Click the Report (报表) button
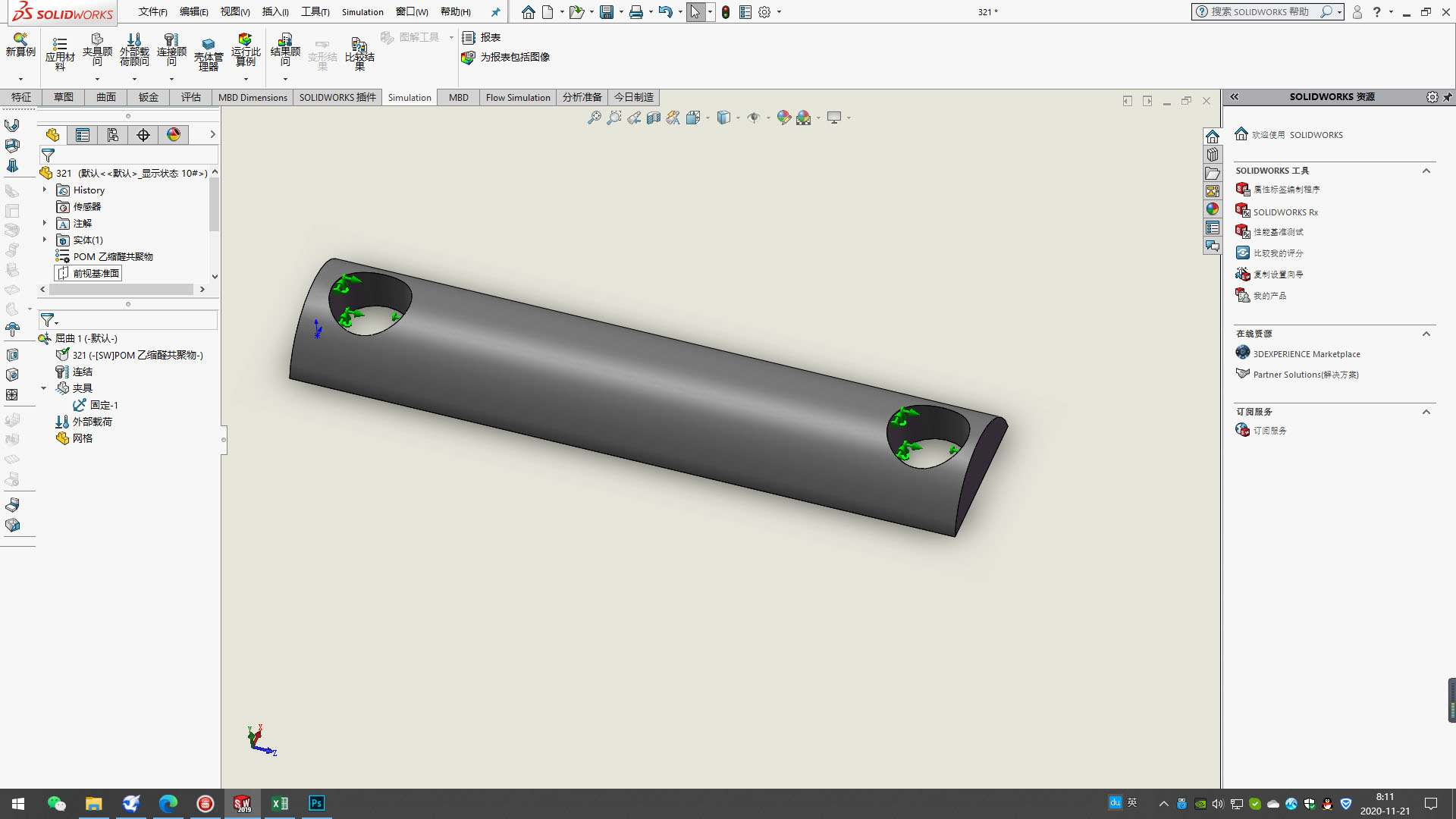This screenshot has width=1456, height=819. coord(482,37)
